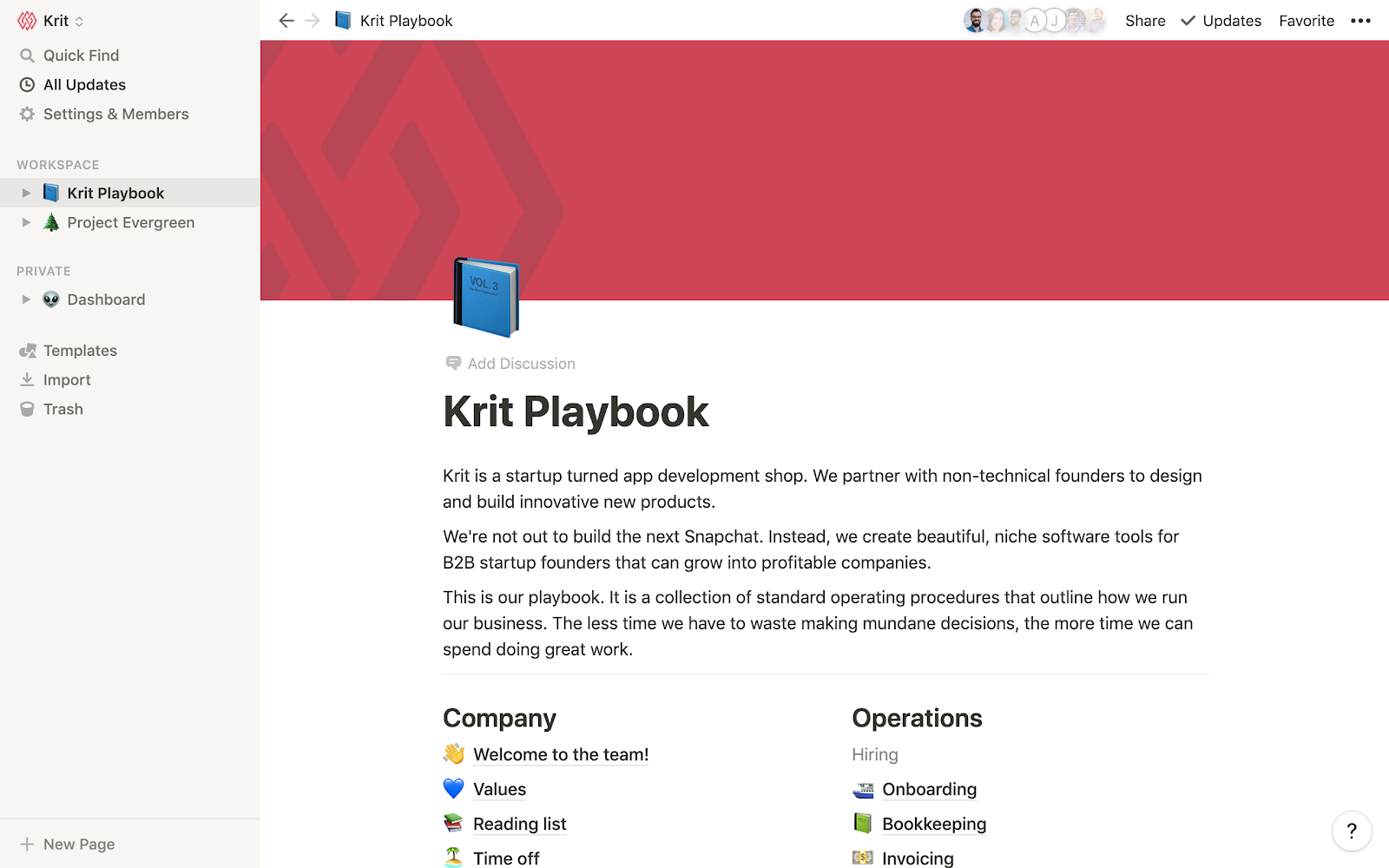
Task: Open Project Evergreen page in sidebar
Action: pos(130,223)
